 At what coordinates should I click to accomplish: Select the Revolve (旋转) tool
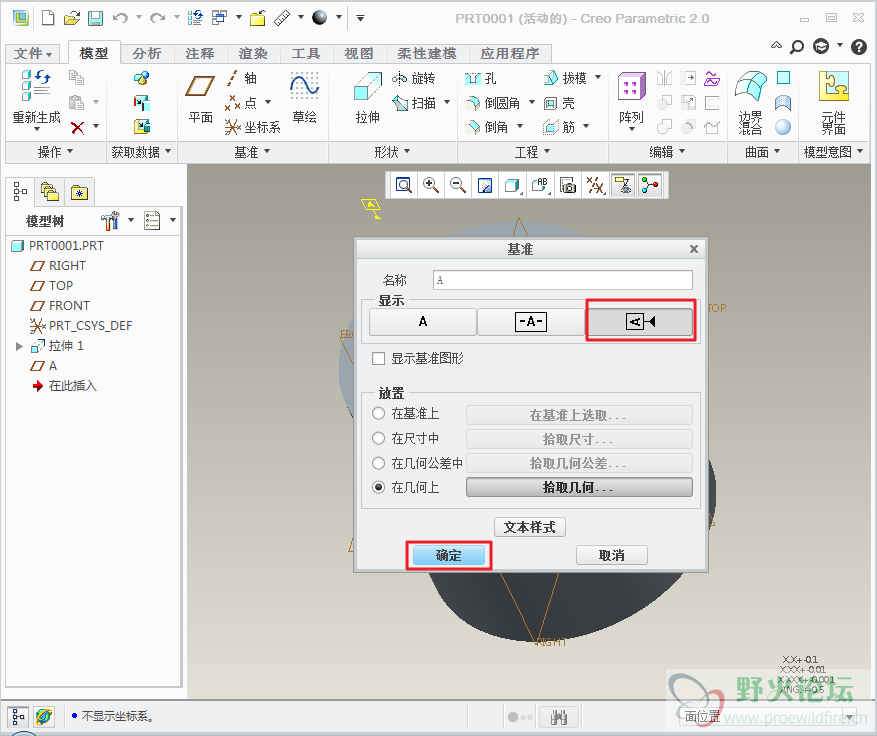tap(414, 78)
